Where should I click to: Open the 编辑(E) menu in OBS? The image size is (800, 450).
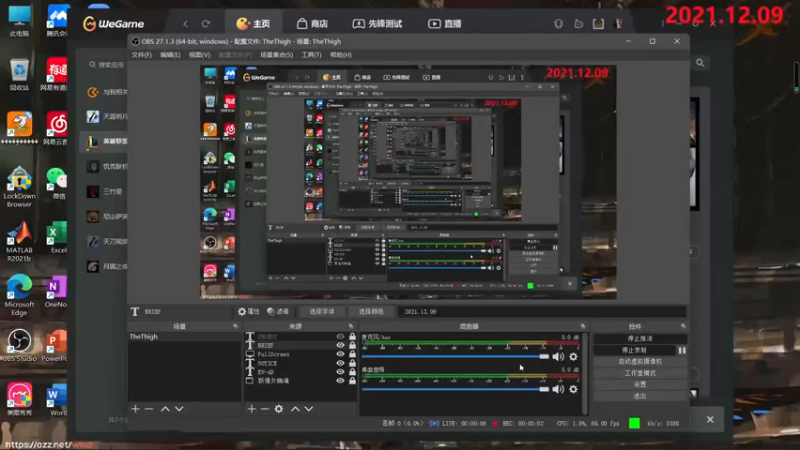point(170,55)
